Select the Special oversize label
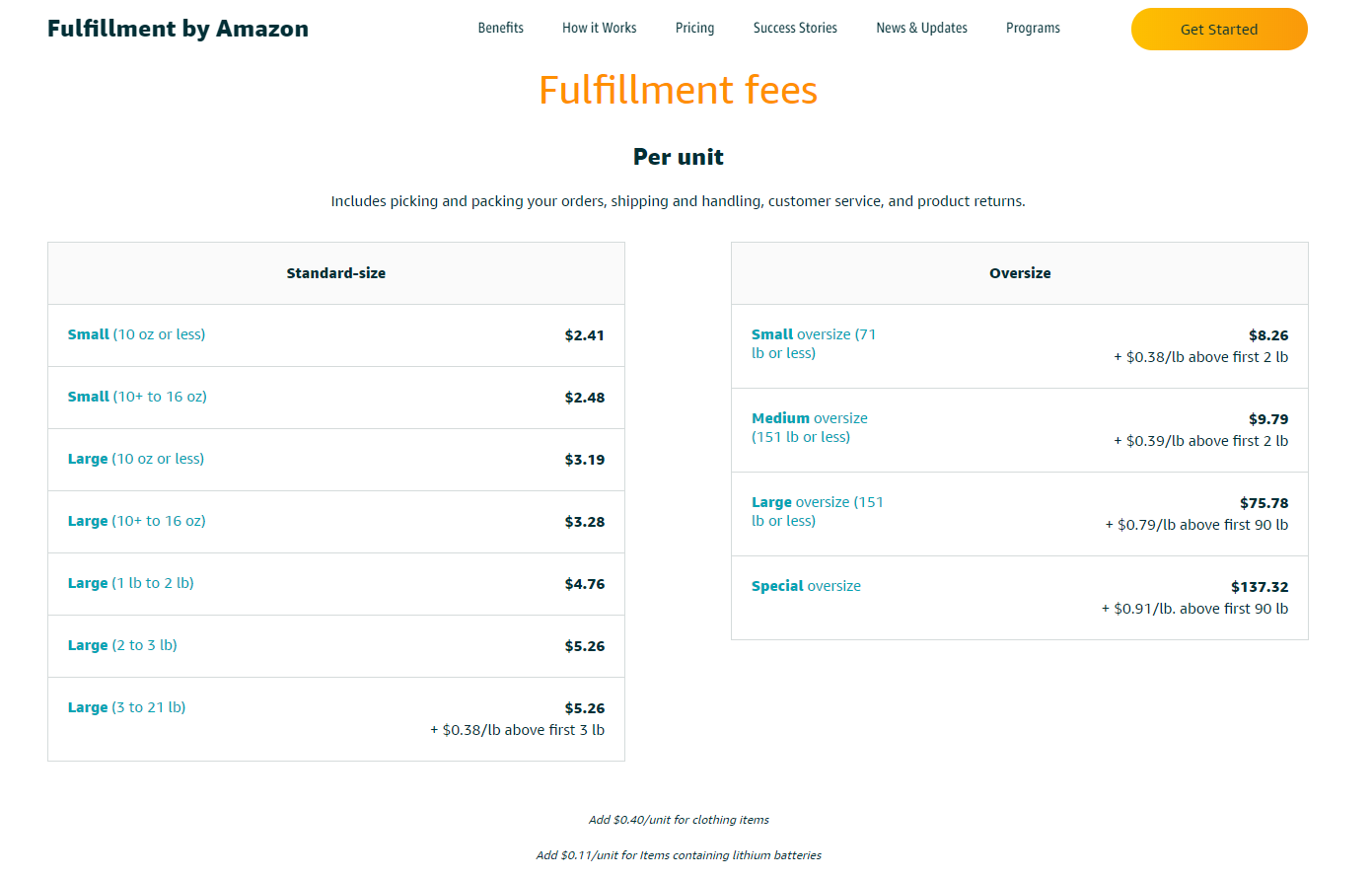 pyautogui.click(x=806, y=586)
